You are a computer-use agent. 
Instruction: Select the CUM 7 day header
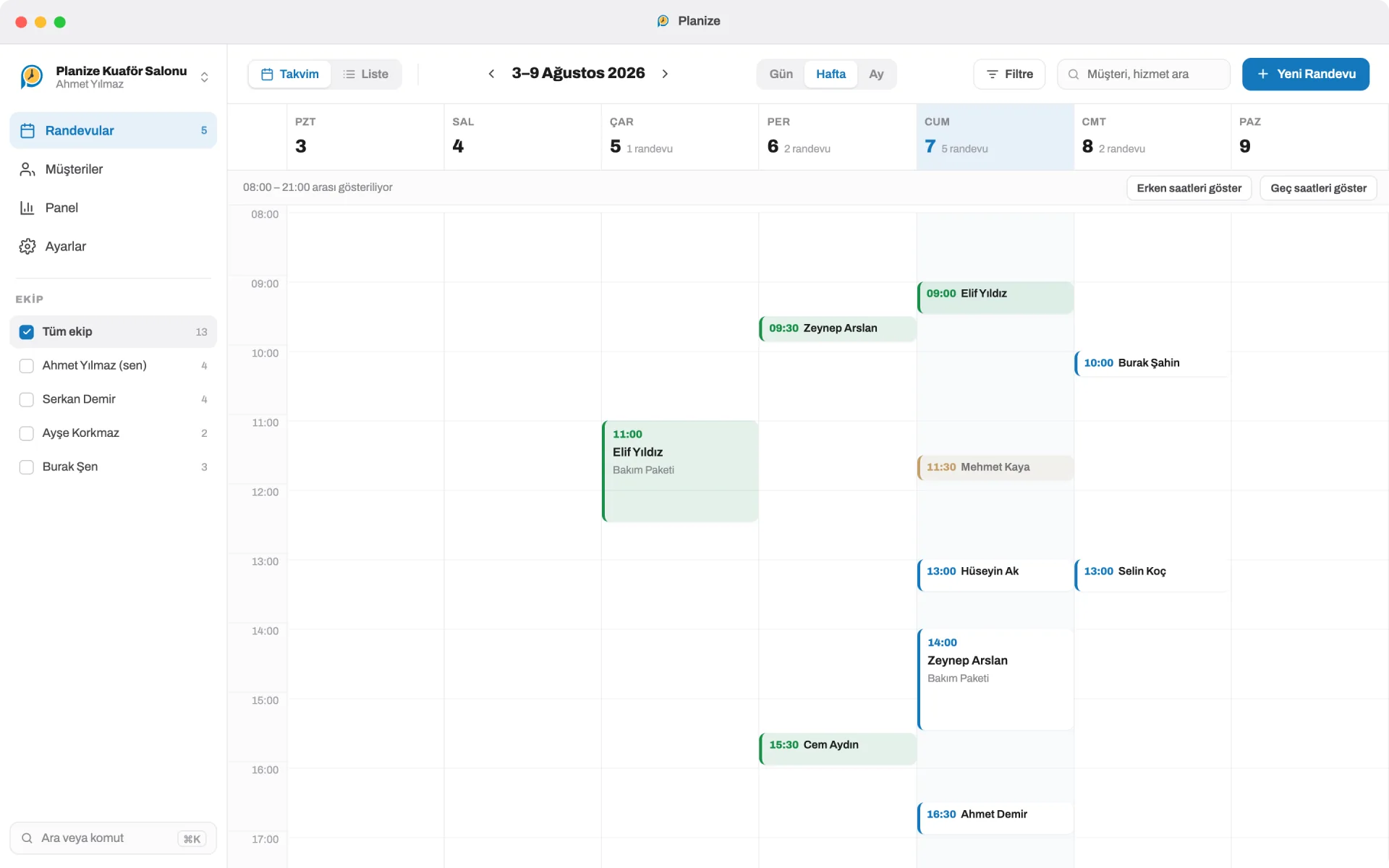pos(995,137)
